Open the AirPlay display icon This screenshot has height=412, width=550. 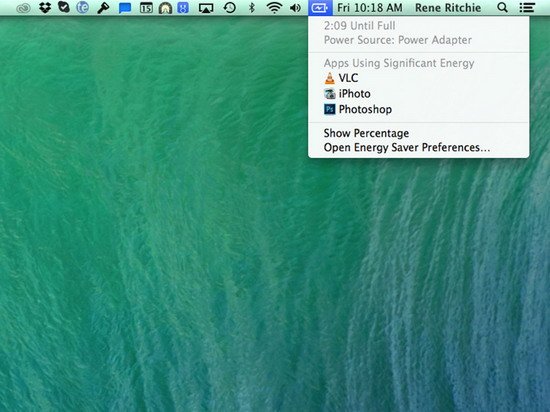pos(206,8)
